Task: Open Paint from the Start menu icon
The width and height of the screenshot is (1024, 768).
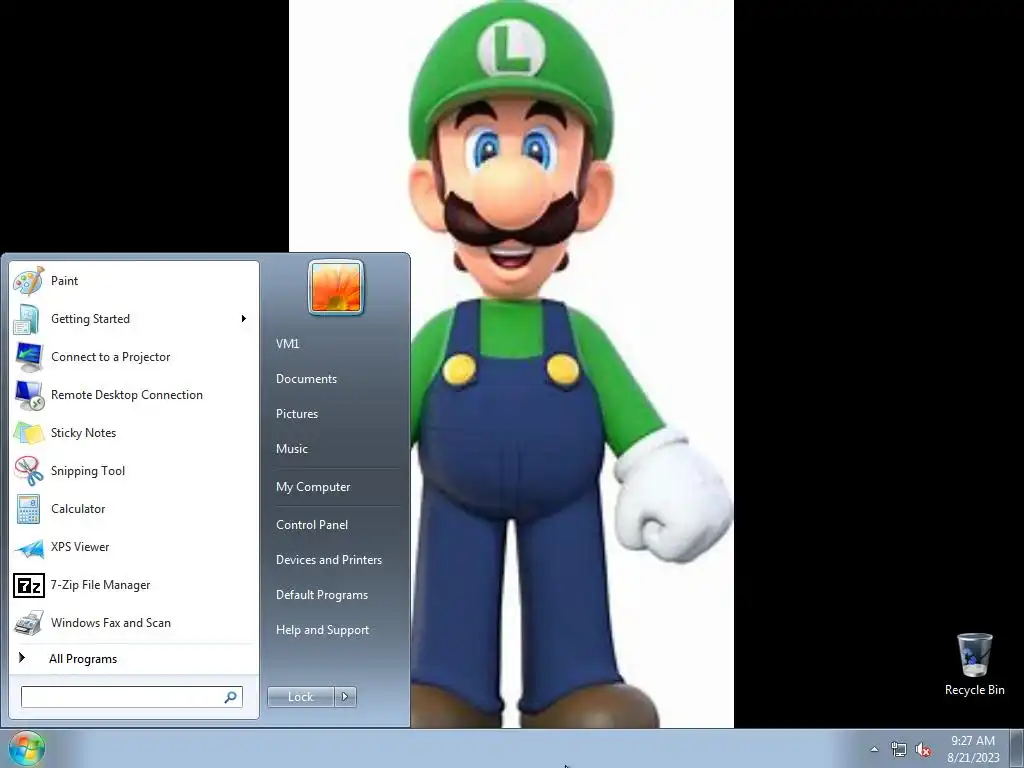Action: pyautogui.click(x=29, y=281)
